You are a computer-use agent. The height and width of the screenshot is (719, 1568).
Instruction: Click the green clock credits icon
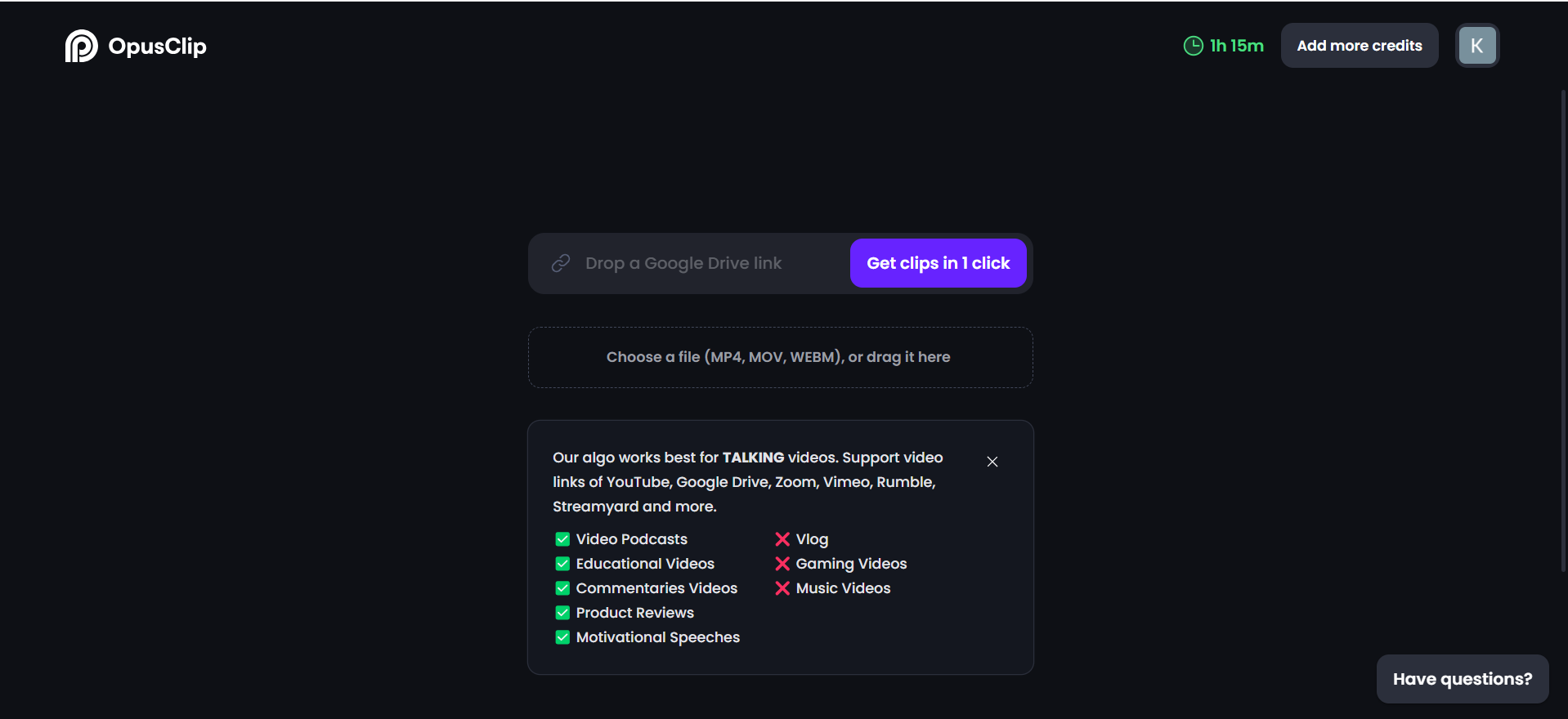point(1193,46)
